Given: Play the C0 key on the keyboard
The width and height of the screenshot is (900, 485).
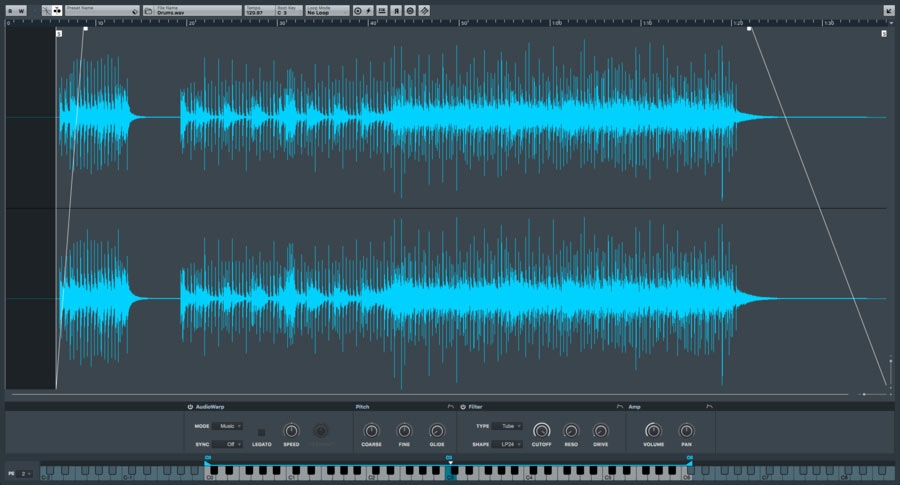Looking at the screenshot, I should [209, 476].
